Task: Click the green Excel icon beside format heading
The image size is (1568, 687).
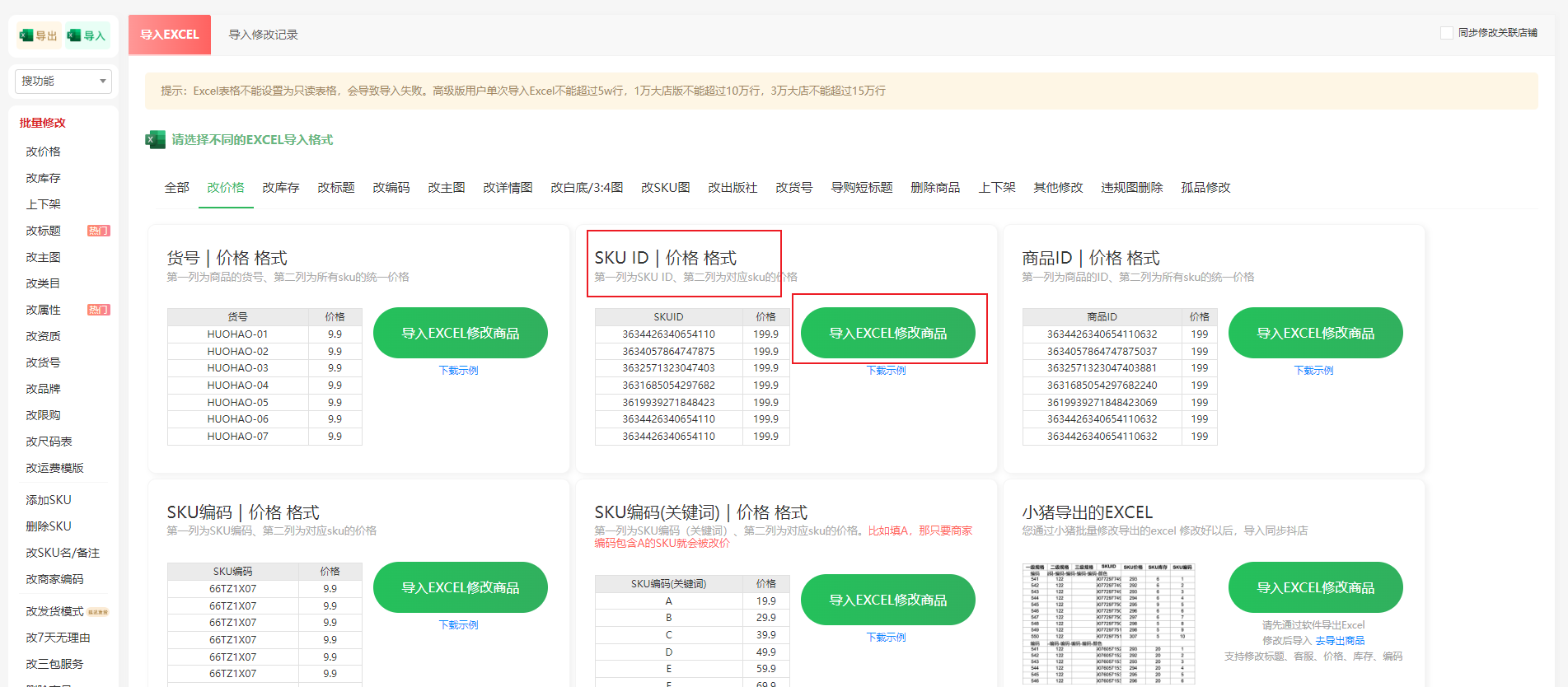Action: click(155, 140)
